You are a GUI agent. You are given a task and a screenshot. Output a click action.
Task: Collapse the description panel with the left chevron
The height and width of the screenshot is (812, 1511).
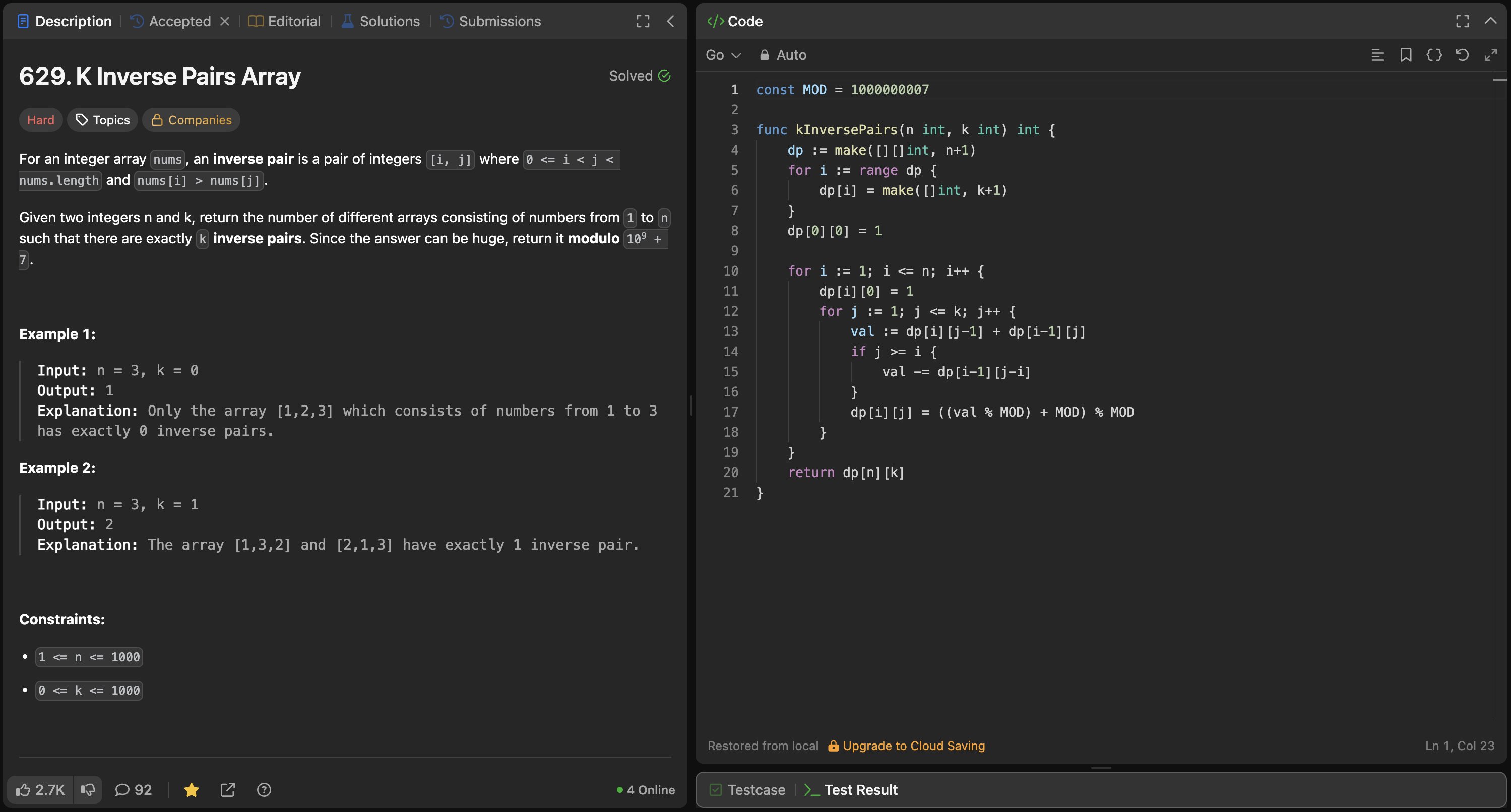[670, 21]
